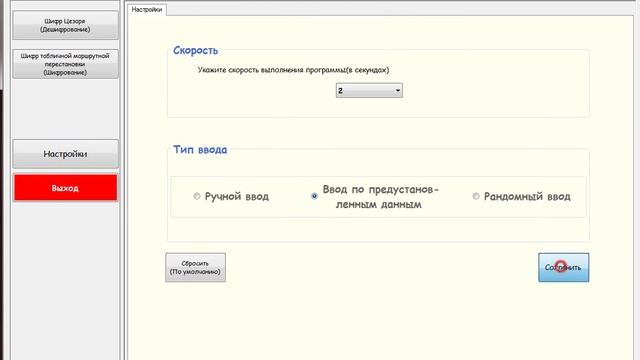Viewport: 640px width, 360px height.
Task: Open the speed dropdown showing 2
Action: [x=369, y=91]
